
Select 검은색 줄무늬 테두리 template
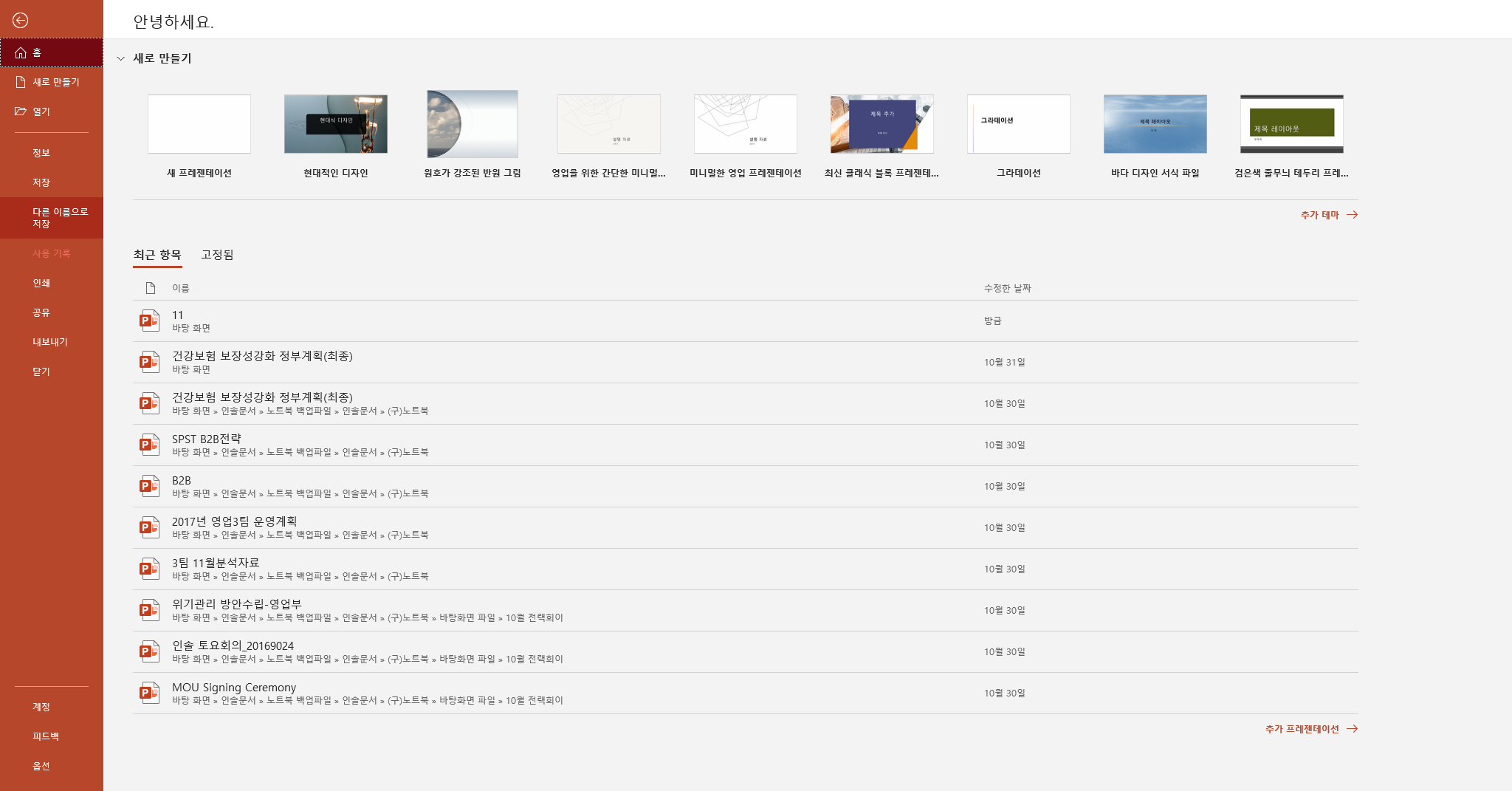pyautogui.click(x=1292, y=124)
